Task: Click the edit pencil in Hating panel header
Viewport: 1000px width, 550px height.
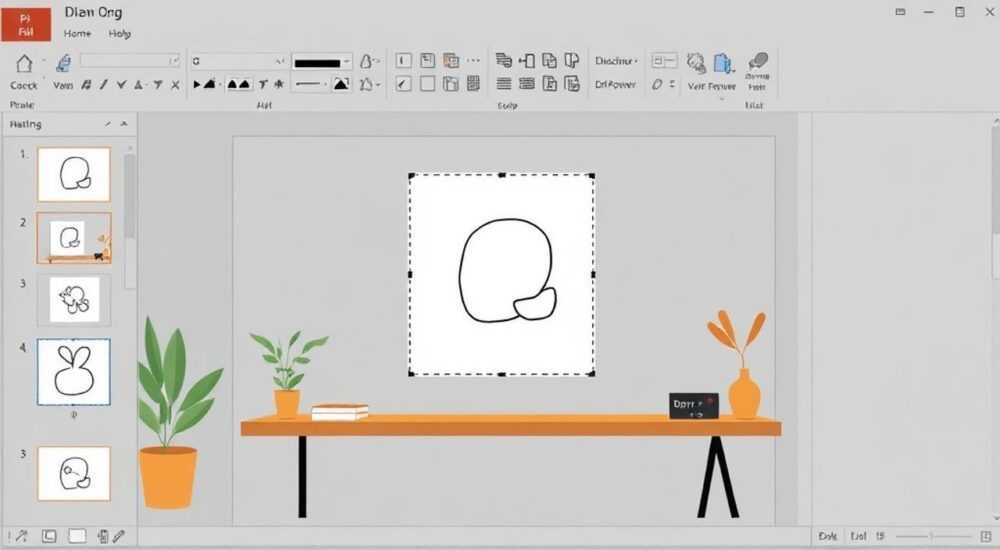Action: pos(108,124)
